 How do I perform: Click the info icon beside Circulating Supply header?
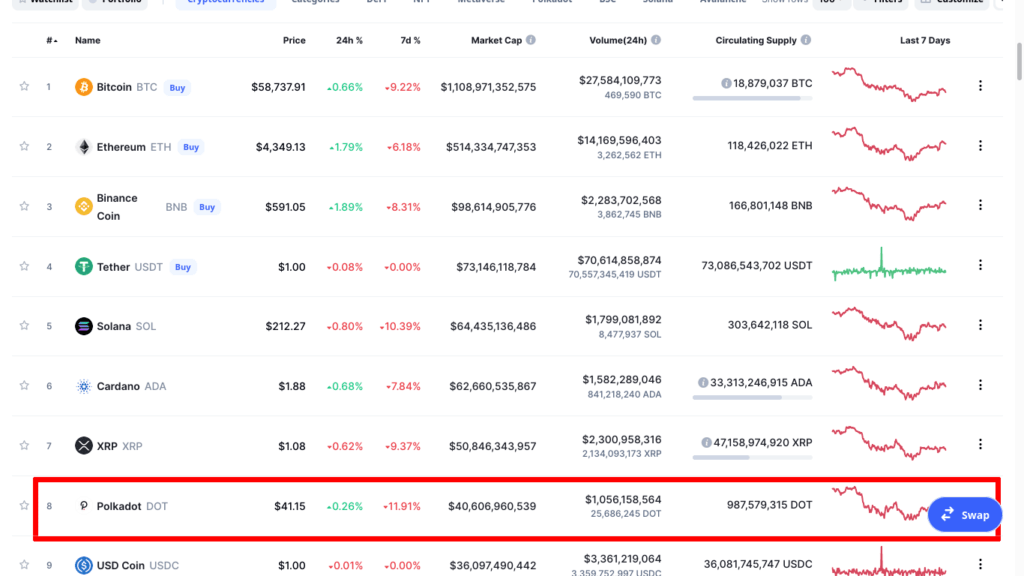tap(806, 40)
